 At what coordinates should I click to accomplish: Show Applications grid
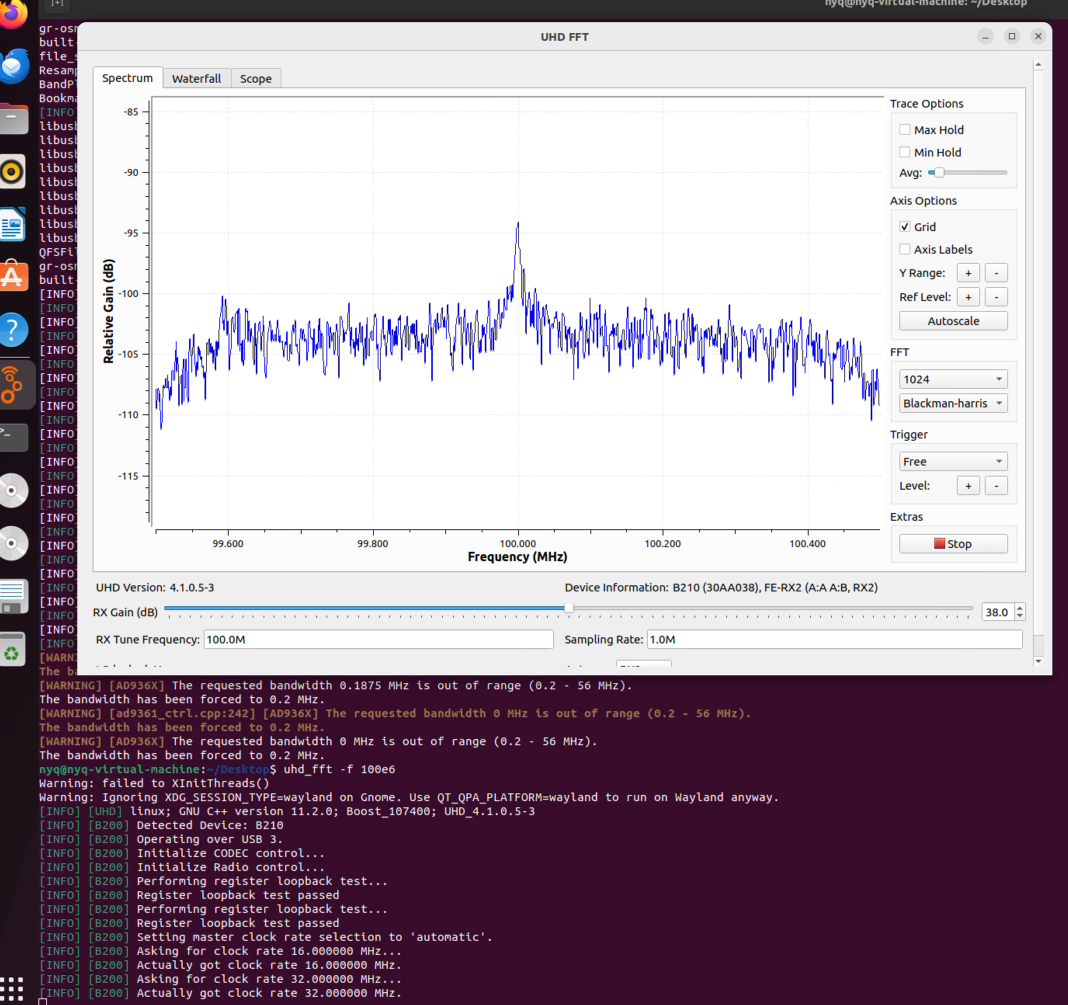[x=12, y=988]
